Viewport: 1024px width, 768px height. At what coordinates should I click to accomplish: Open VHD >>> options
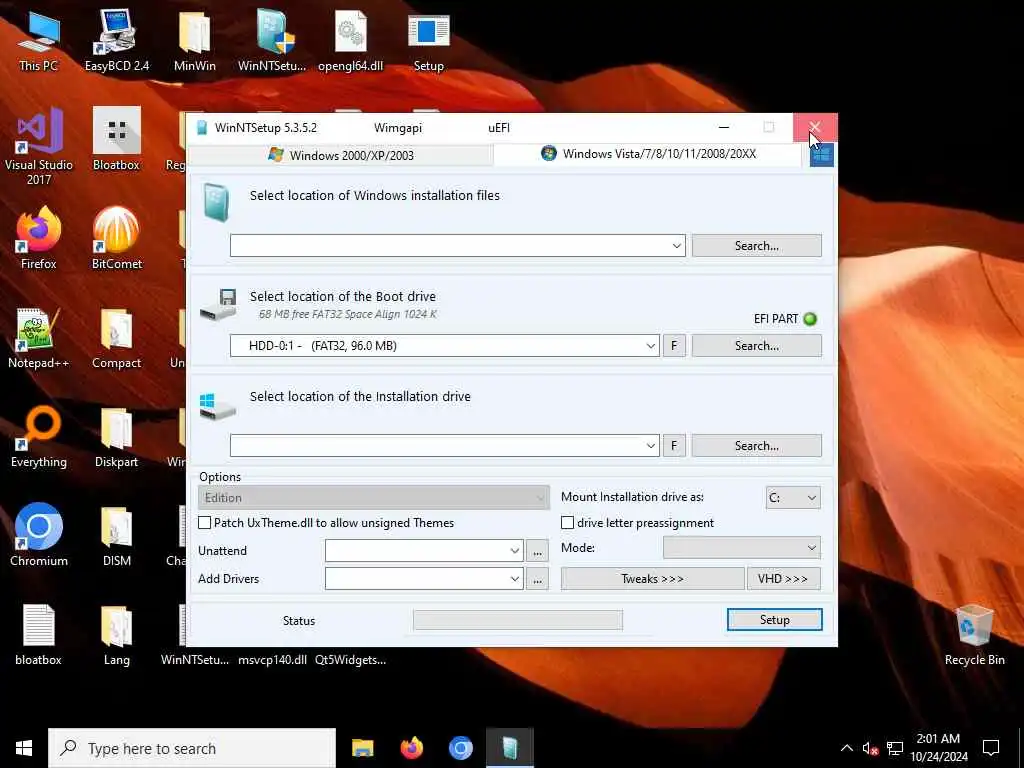(x=783, y=579)
